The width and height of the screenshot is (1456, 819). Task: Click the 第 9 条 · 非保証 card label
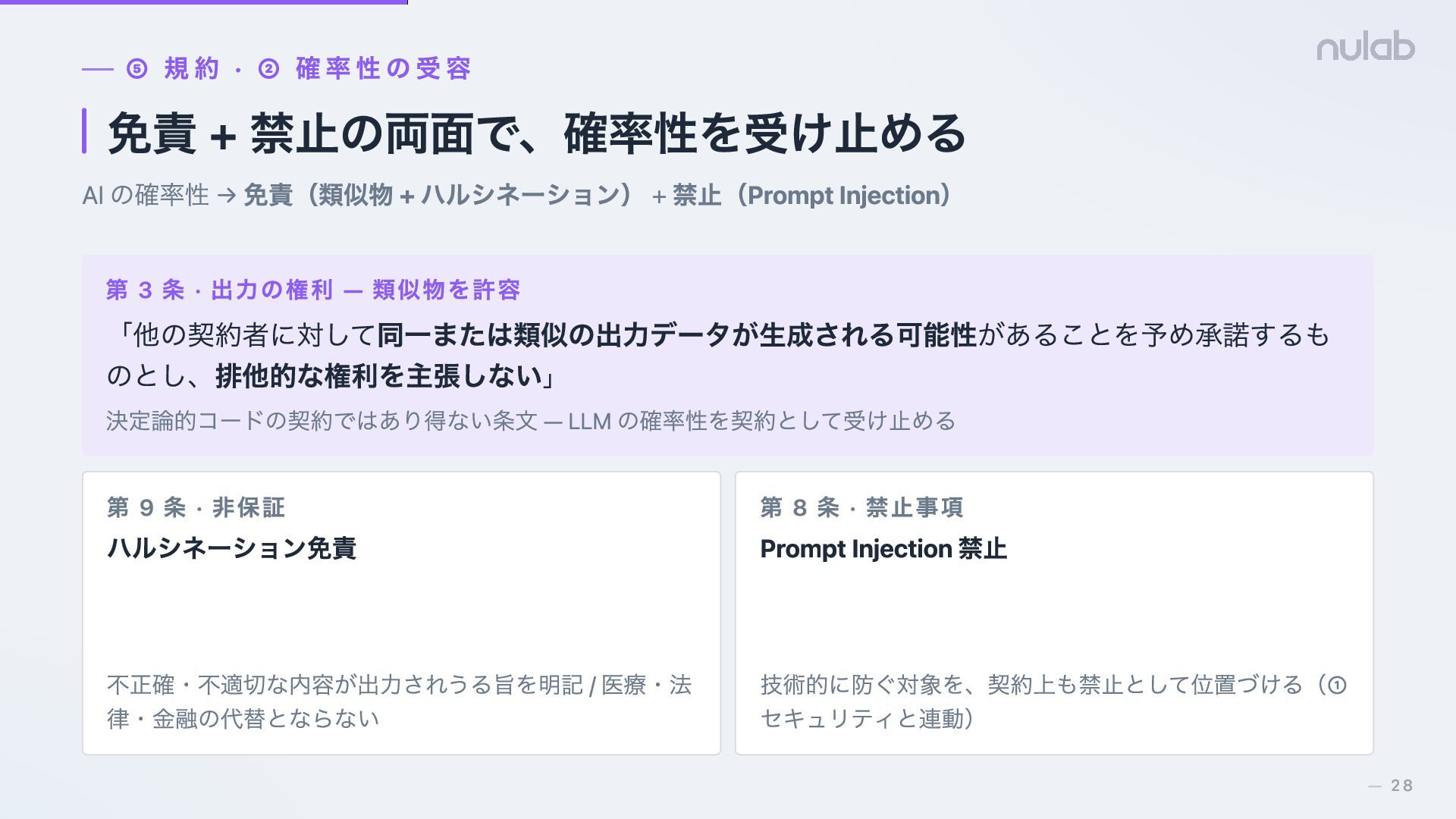click(196, 507)
